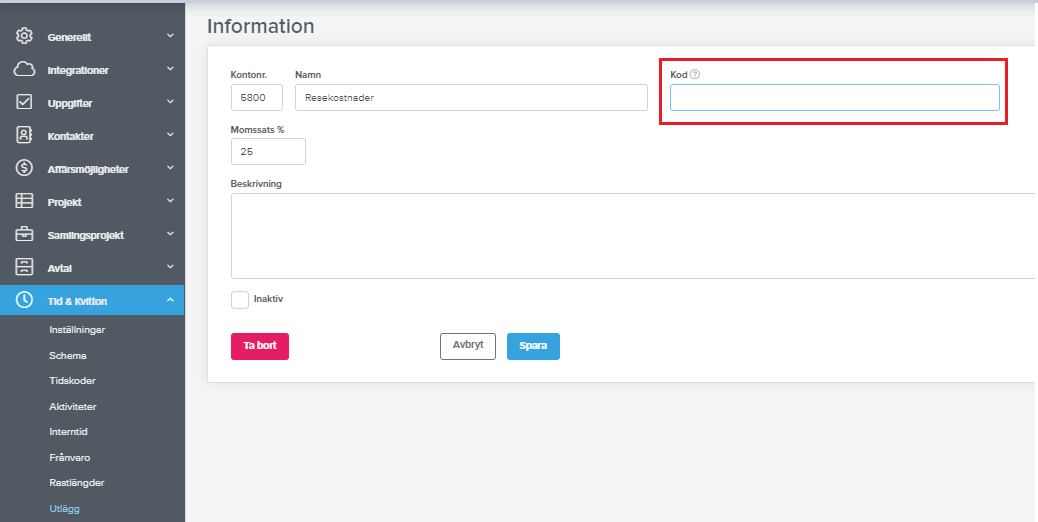Open Tidskoder in the sidebar
Viewport: 1038px width, 522px height.
pos(72,381)
